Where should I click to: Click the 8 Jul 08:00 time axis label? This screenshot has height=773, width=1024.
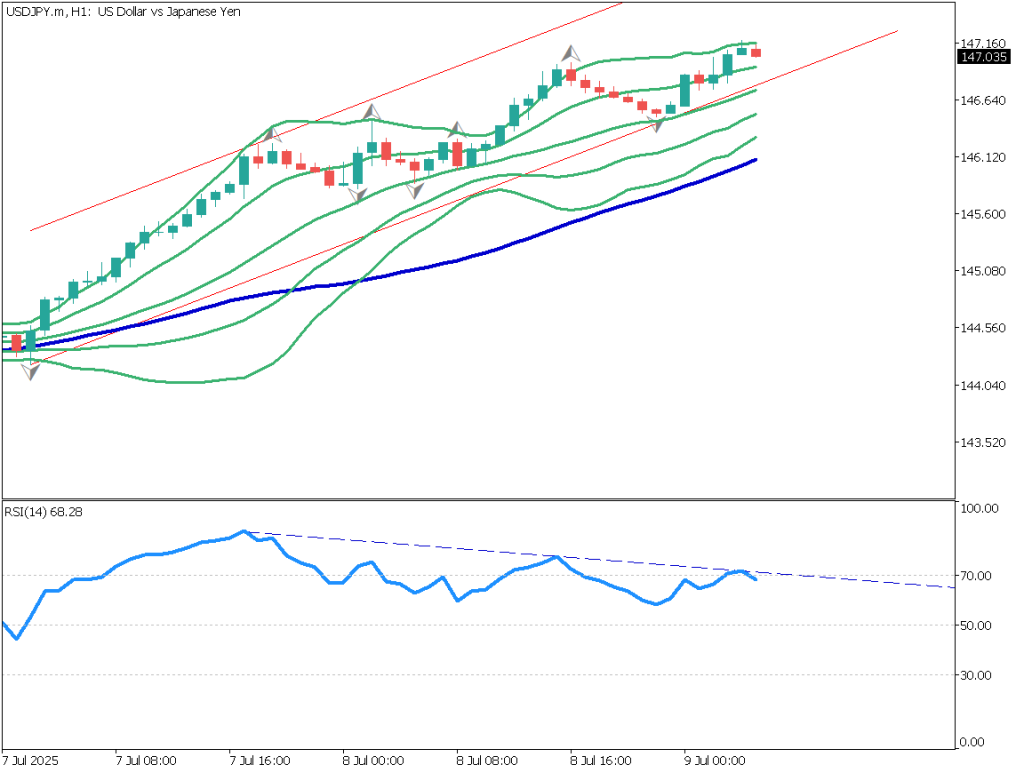pos(485,760)
